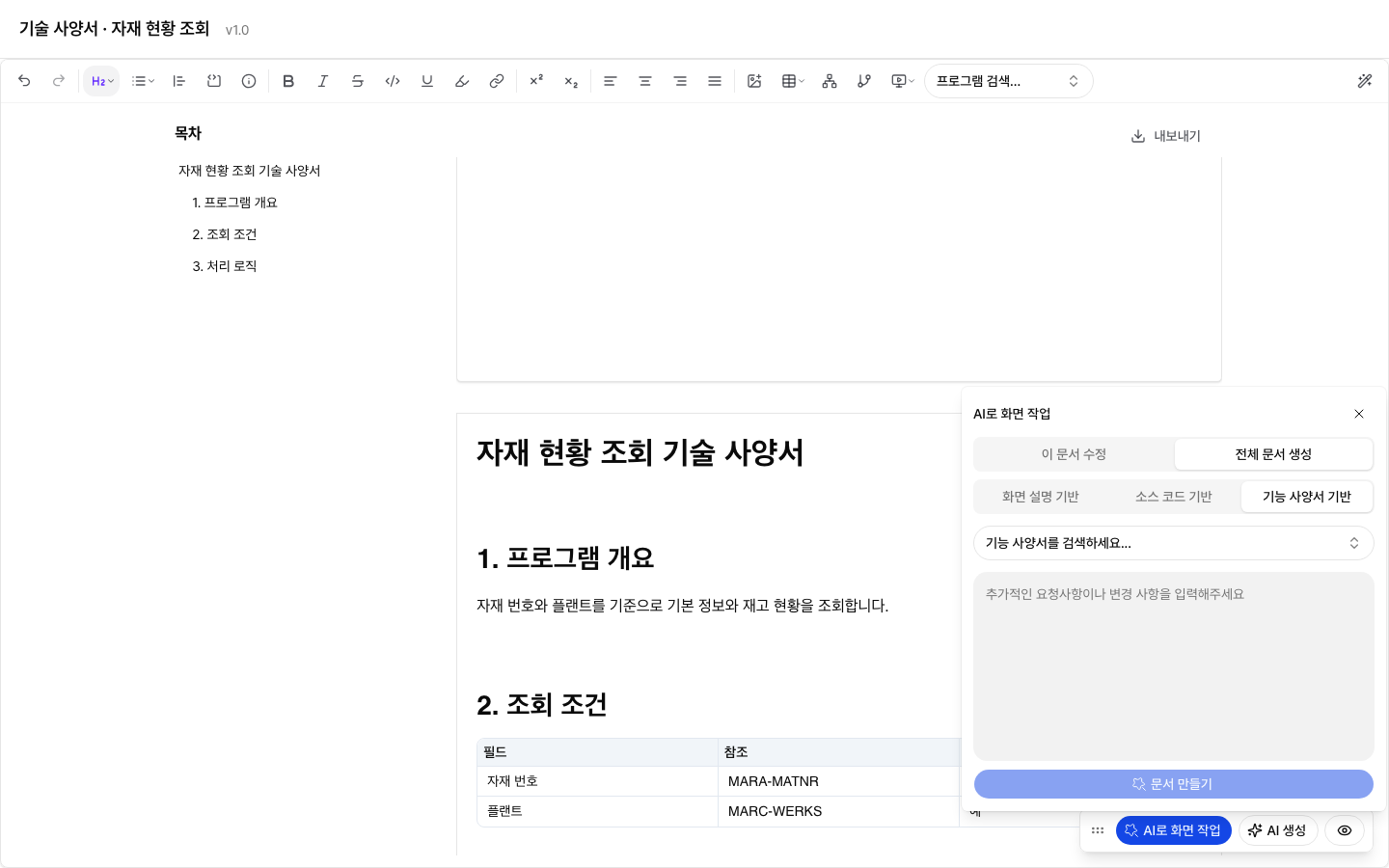
Task: Click the drag handle dots in the bottom bar
Action: coord(1098,830)
